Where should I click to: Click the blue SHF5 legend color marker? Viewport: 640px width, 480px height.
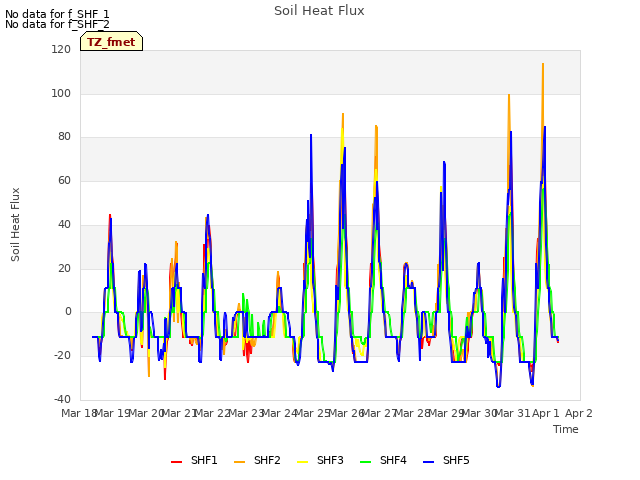[429, 462]
